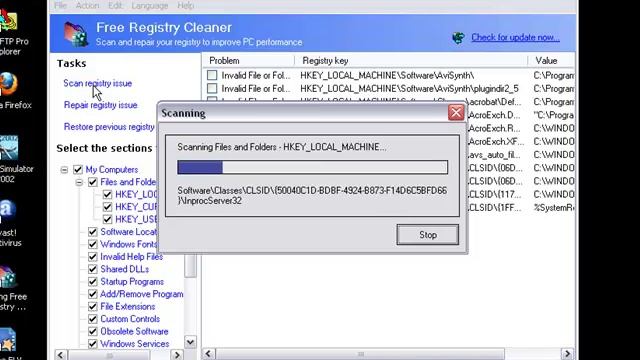This screenshot has height=360, width=640.
Task: Open the Firefox desktop icon
Action: tap(9, 84)
